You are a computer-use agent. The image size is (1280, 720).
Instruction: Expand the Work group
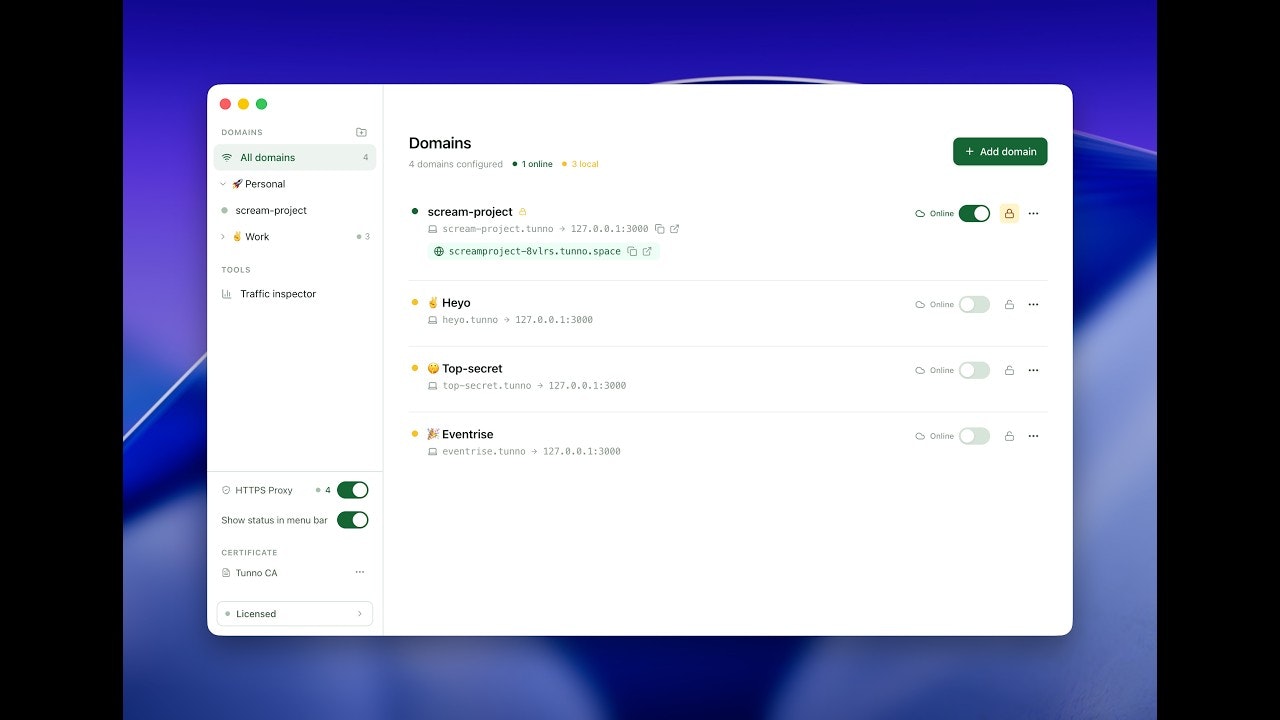[223, 237]
